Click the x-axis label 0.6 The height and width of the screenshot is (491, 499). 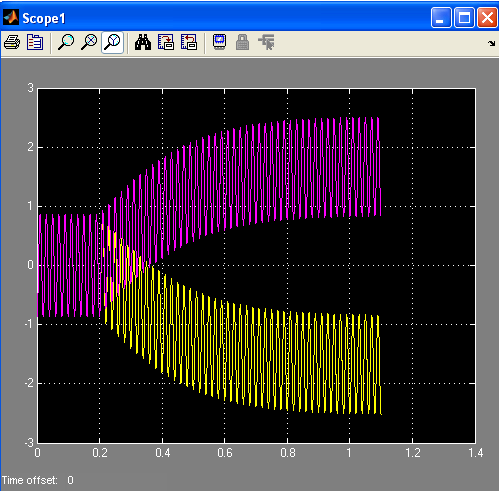click(225, 453)
